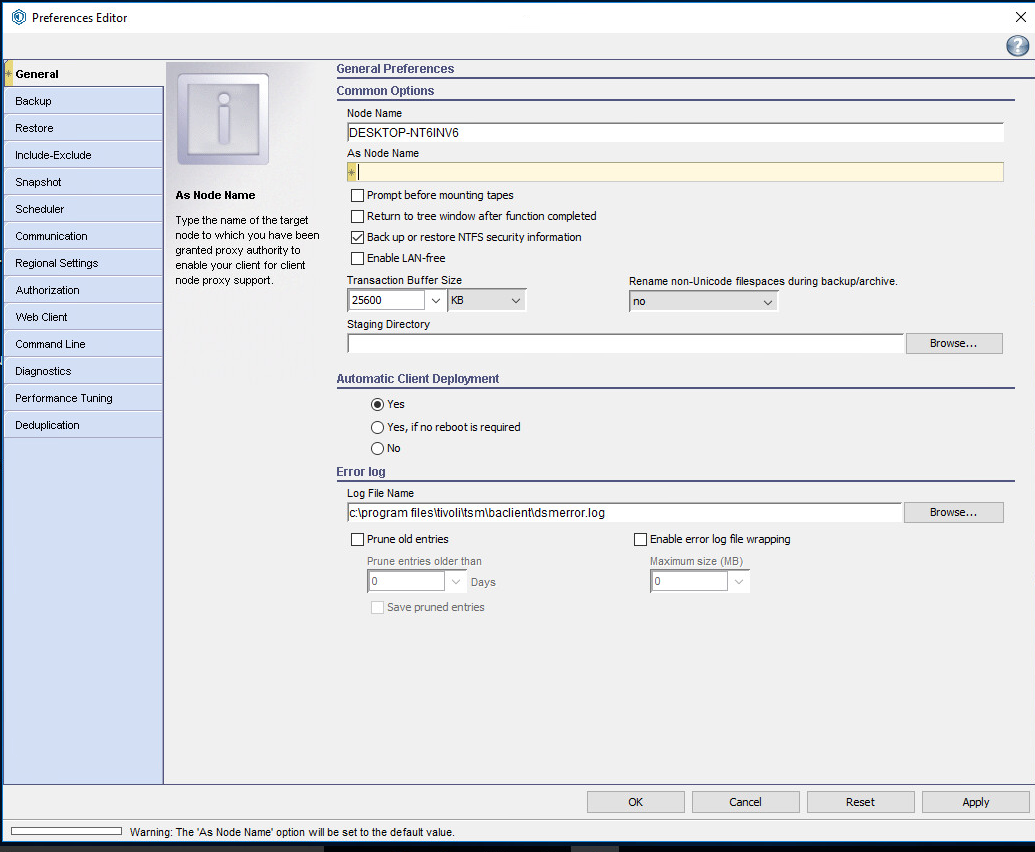Uncheck Back up or restore NTFS security information
The height and width of the screenshot is (852, 1035).
(x=358, y=237)
